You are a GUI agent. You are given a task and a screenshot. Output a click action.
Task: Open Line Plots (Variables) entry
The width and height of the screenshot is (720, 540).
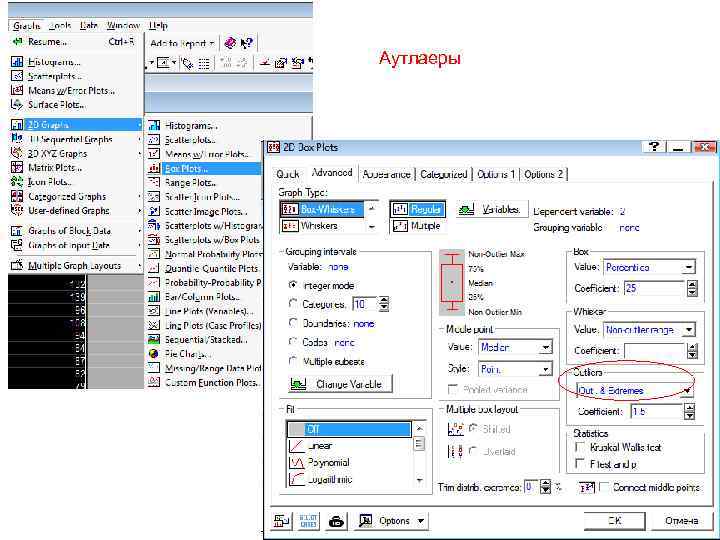(x=204, y=311)
